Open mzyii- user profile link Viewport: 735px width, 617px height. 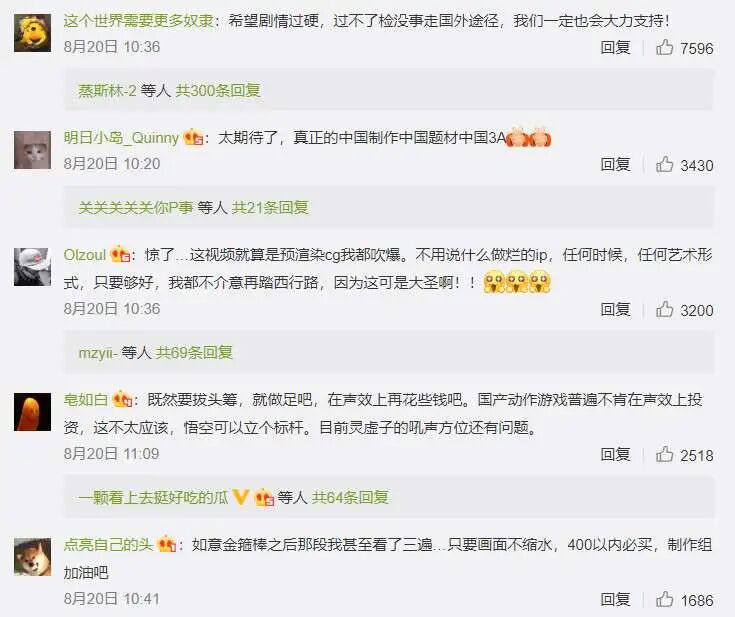click(98, 352)
